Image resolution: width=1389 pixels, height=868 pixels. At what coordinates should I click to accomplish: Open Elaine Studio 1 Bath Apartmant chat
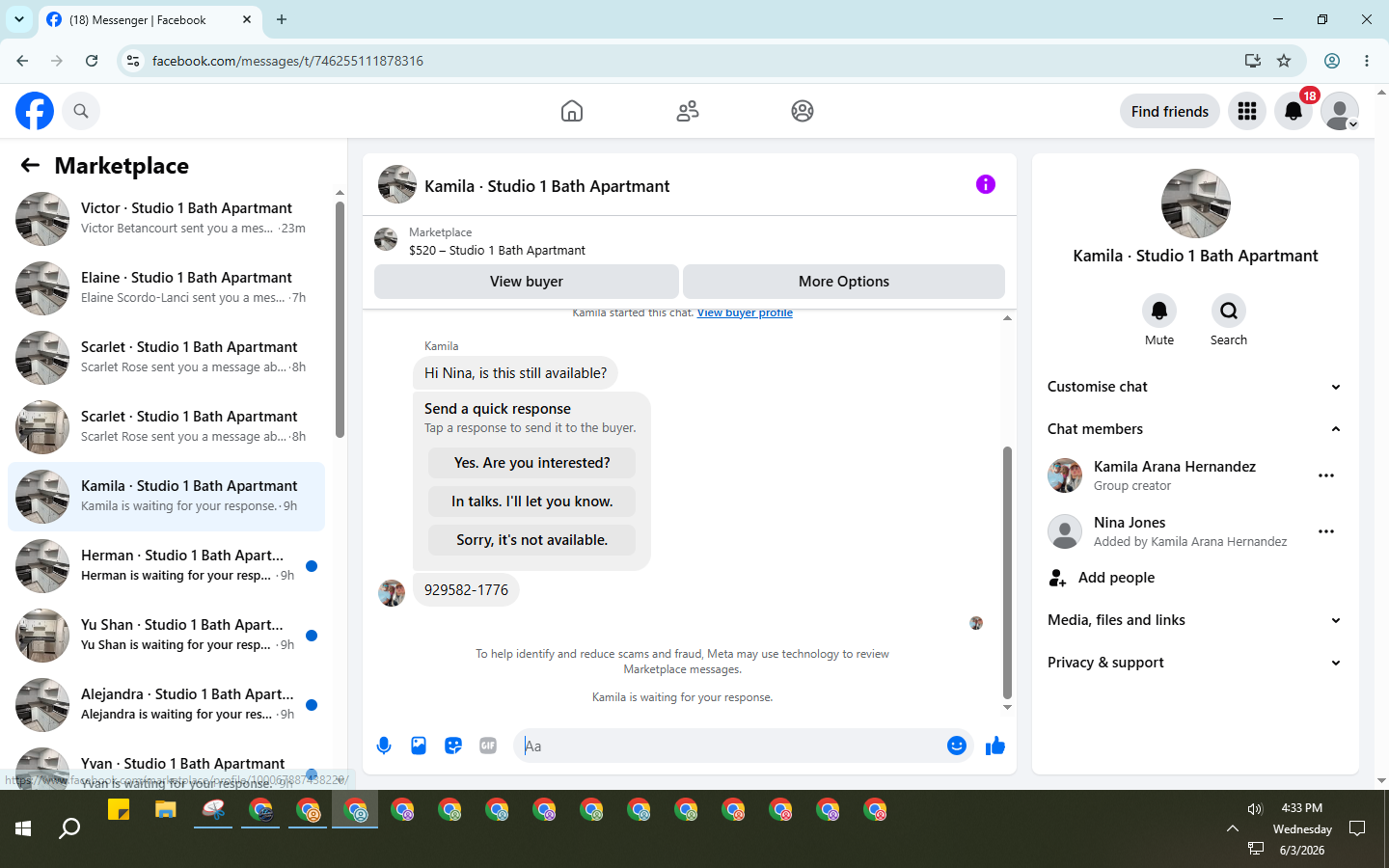pos(166,287)
